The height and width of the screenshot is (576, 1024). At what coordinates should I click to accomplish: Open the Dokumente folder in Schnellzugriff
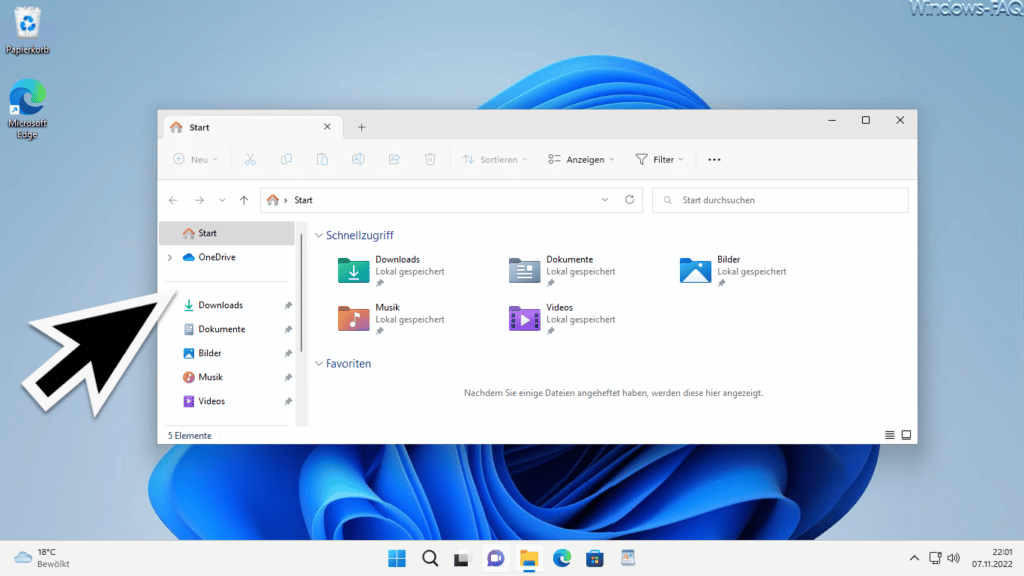(x=562, y=270)
